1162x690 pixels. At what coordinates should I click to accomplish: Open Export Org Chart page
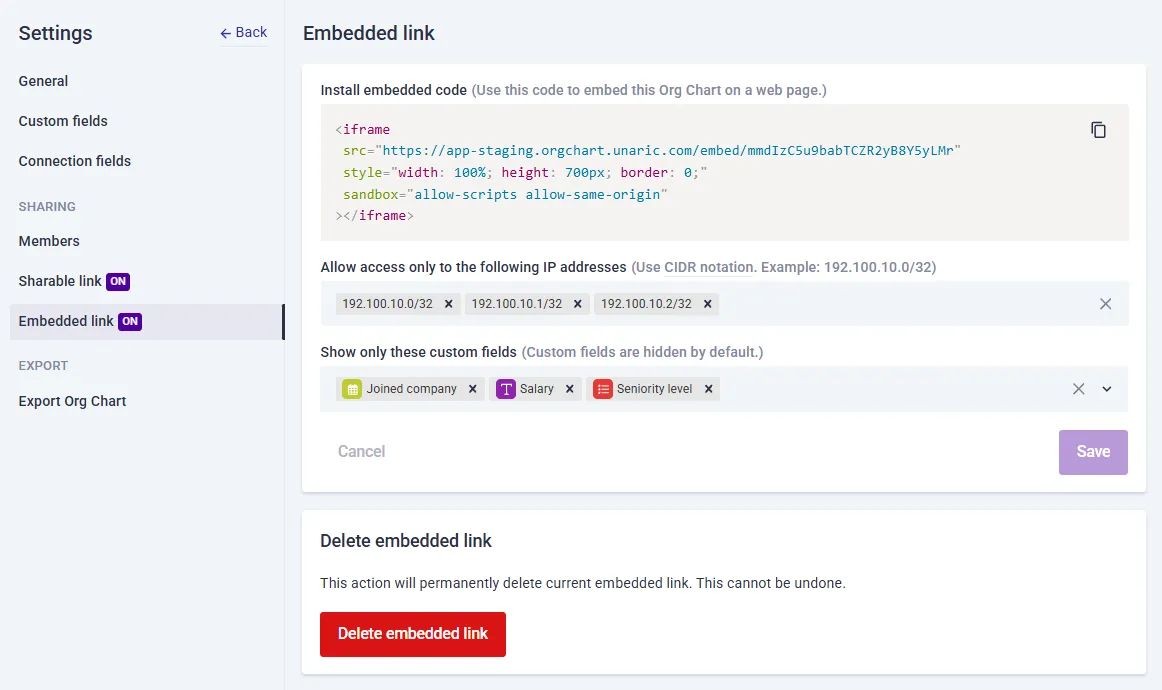click(73, 401)
